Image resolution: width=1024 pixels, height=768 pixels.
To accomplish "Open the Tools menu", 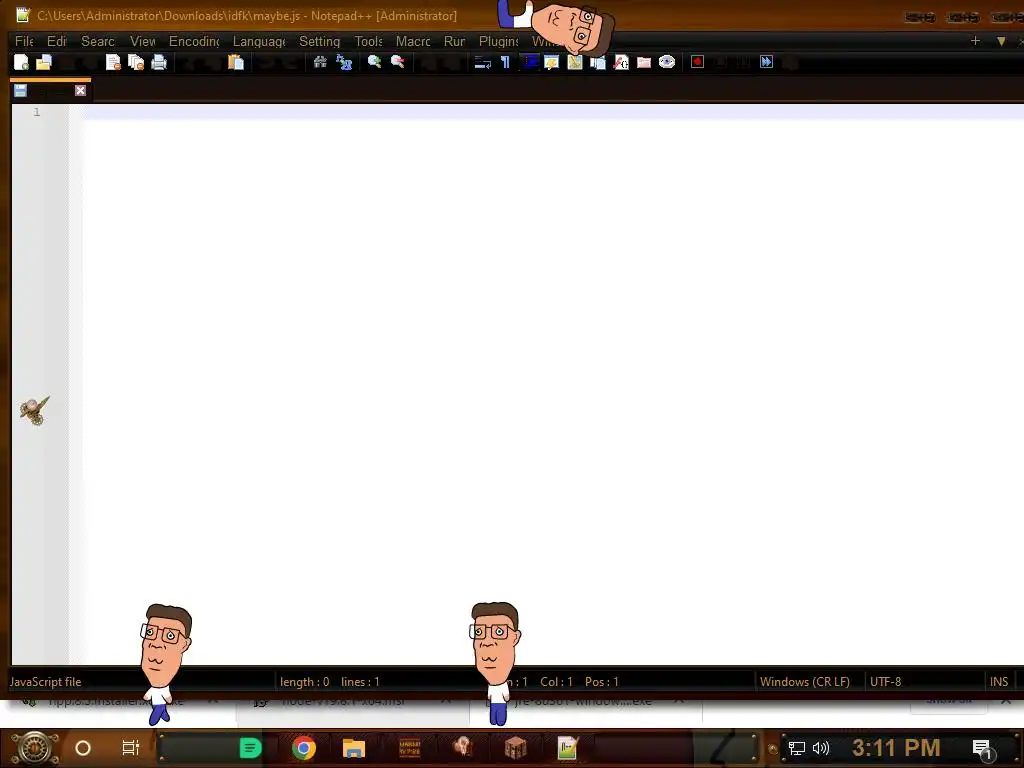I will point(368,41).
